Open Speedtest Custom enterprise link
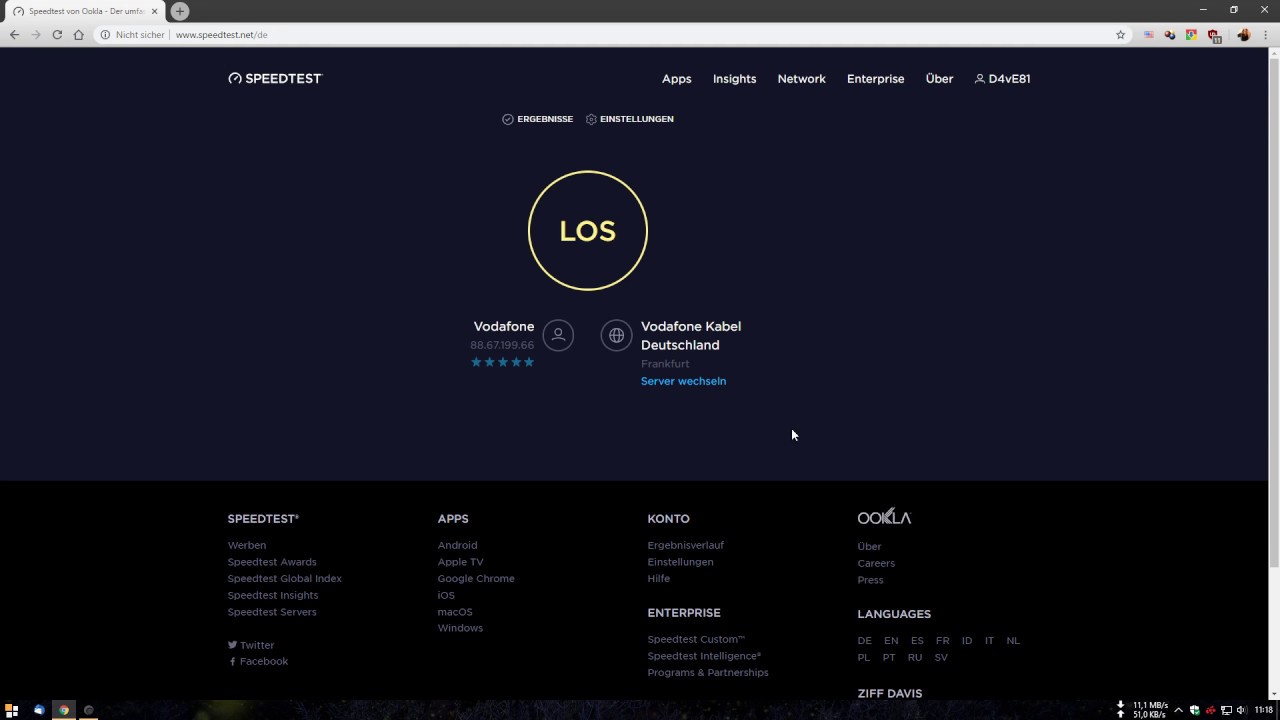1280x720 pixels. [696, 639]
